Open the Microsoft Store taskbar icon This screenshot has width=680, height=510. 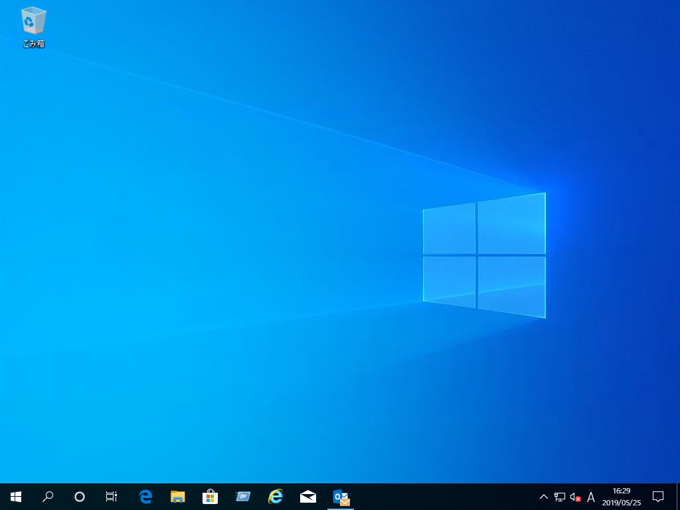(x=210, y=497)
